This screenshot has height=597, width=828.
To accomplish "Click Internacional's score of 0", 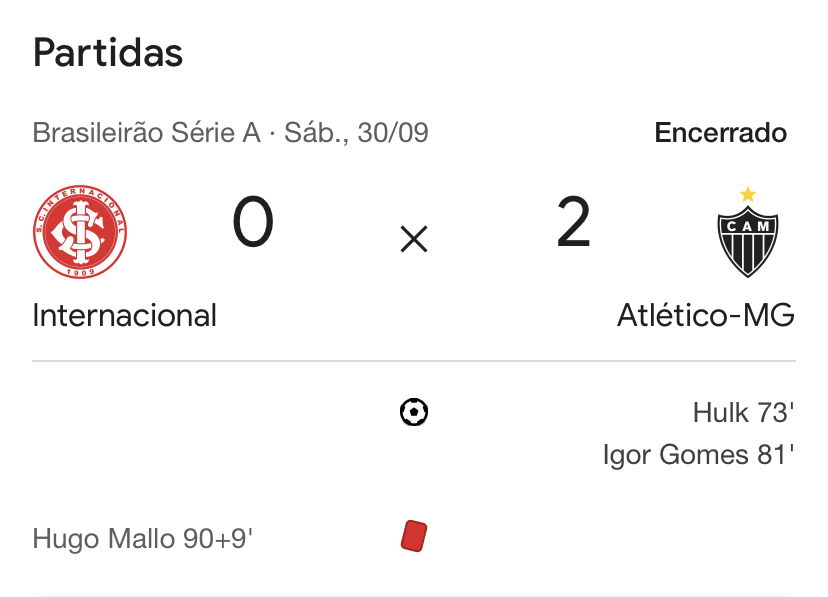I will [x=253, y=222].
